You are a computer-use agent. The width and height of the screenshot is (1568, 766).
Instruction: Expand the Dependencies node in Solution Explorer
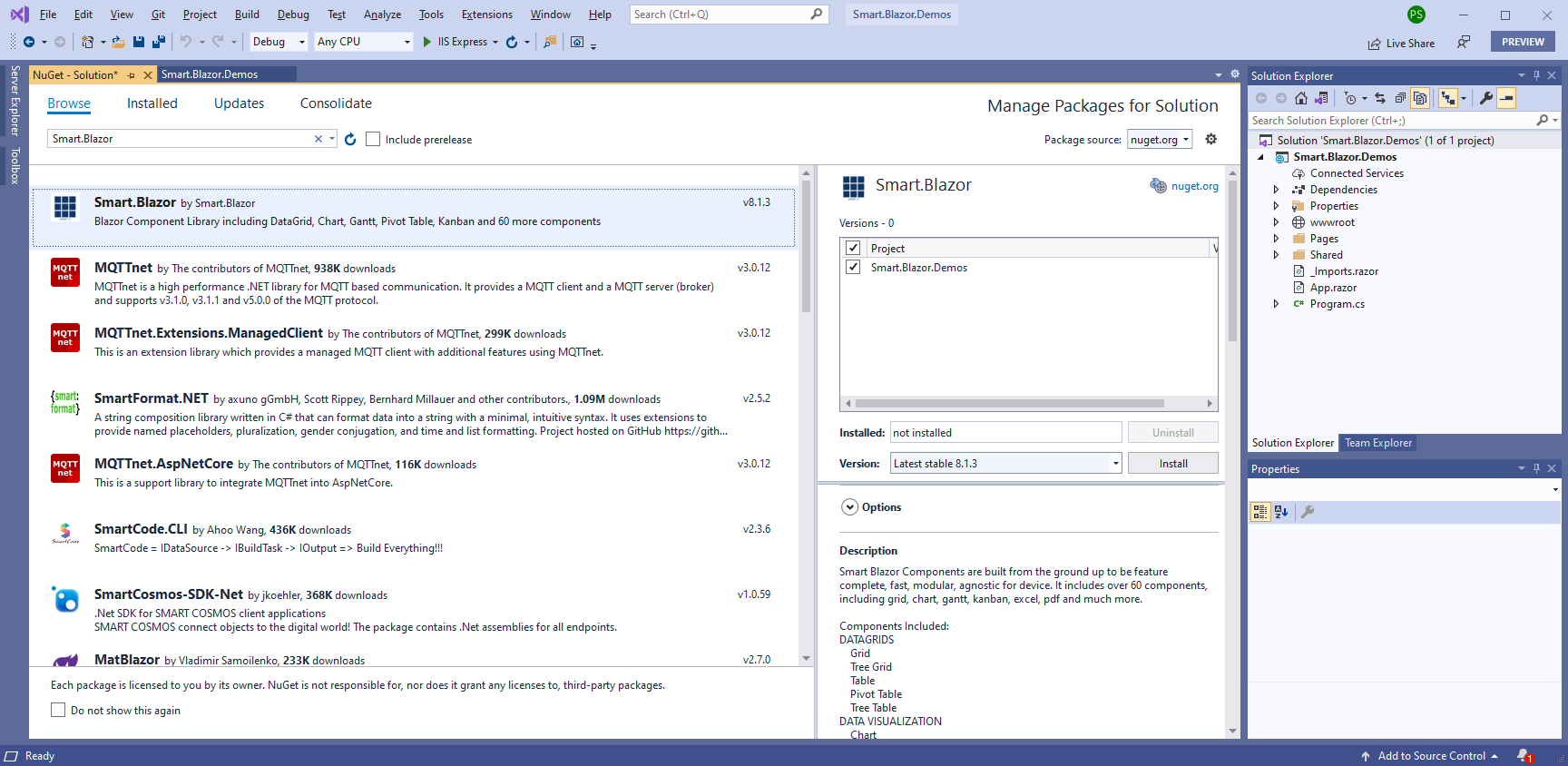tap(1276, 190)
